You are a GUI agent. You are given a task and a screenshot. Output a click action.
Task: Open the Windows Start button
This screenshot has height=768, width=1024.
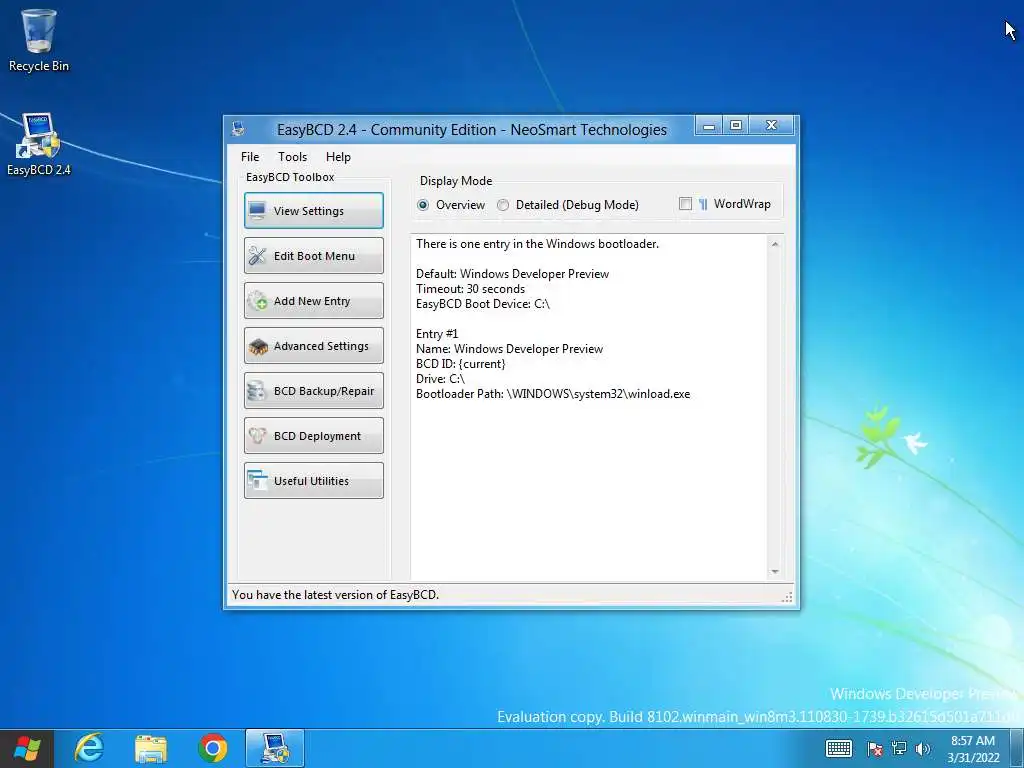click(27, 748)
